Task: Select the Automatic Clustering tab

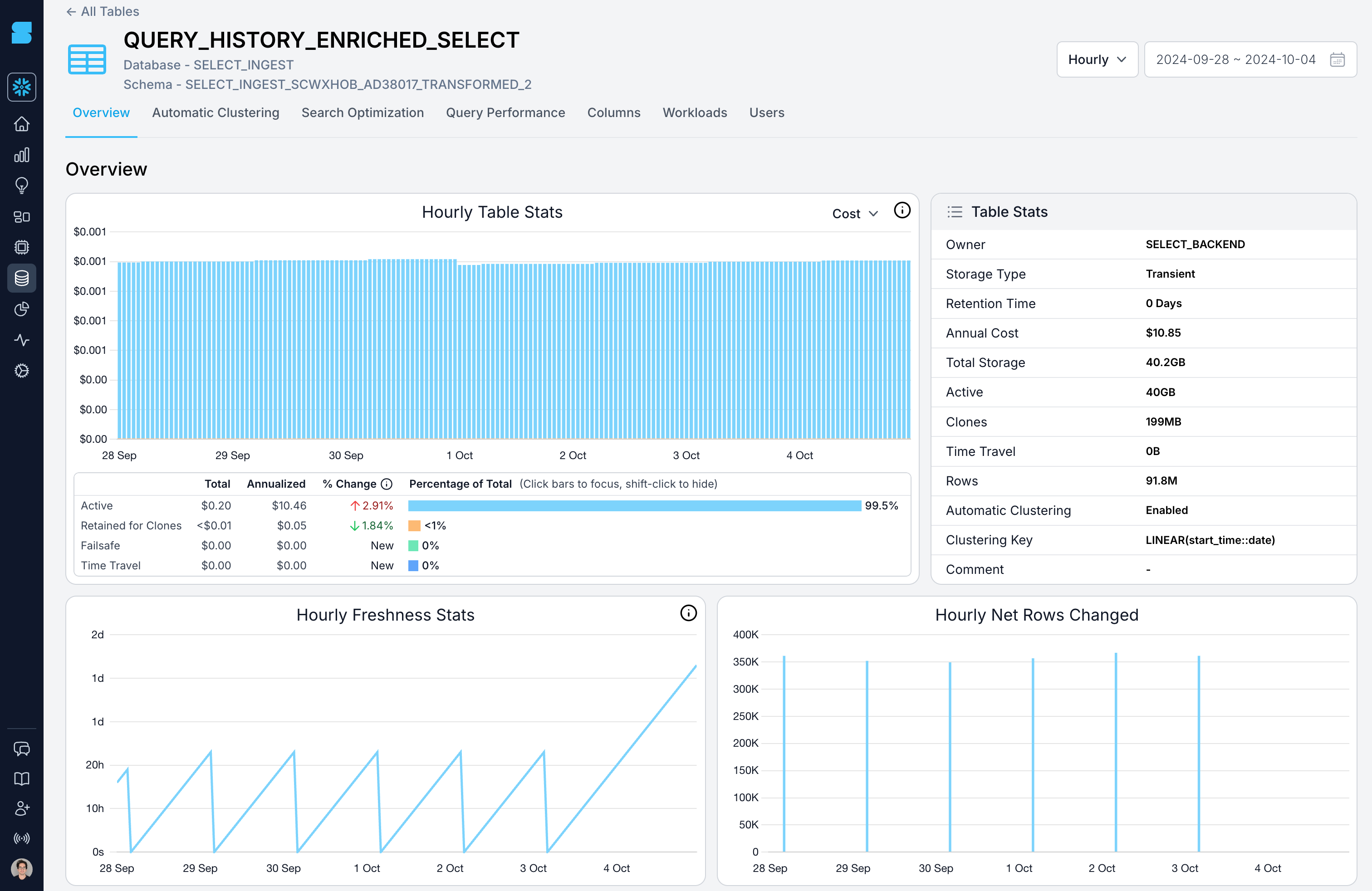Action: pyautogui.click(x=215, y=112)
